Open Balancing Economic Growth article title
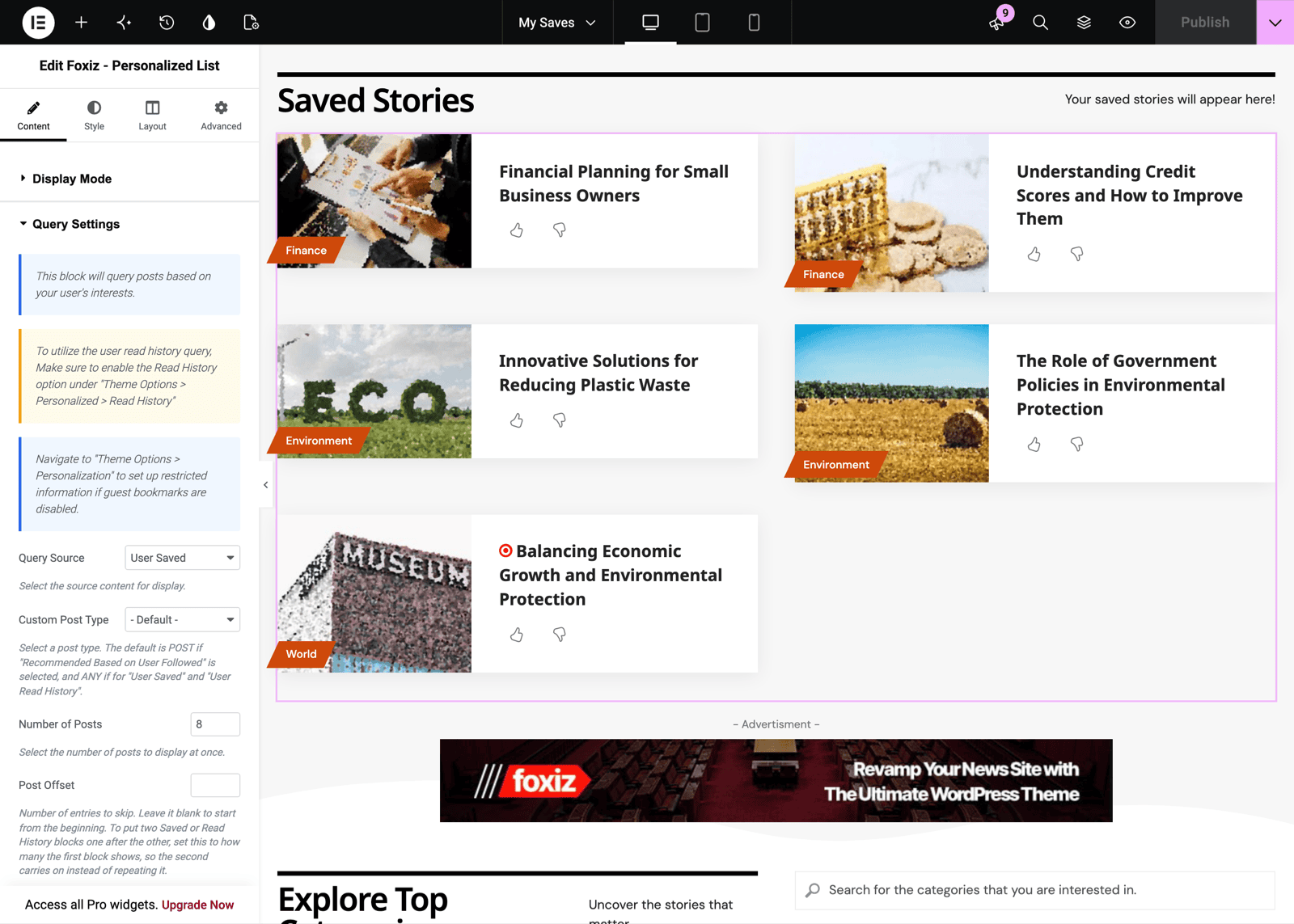This screenshot has width=1294, height=924. (x=611, y=575)
